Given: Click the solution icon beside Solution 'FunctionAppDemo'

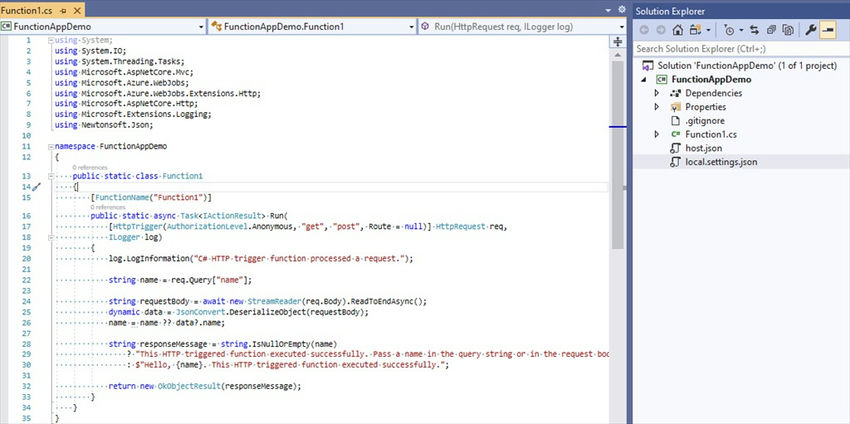Looking at the screenshot, I should coord(648,66).
